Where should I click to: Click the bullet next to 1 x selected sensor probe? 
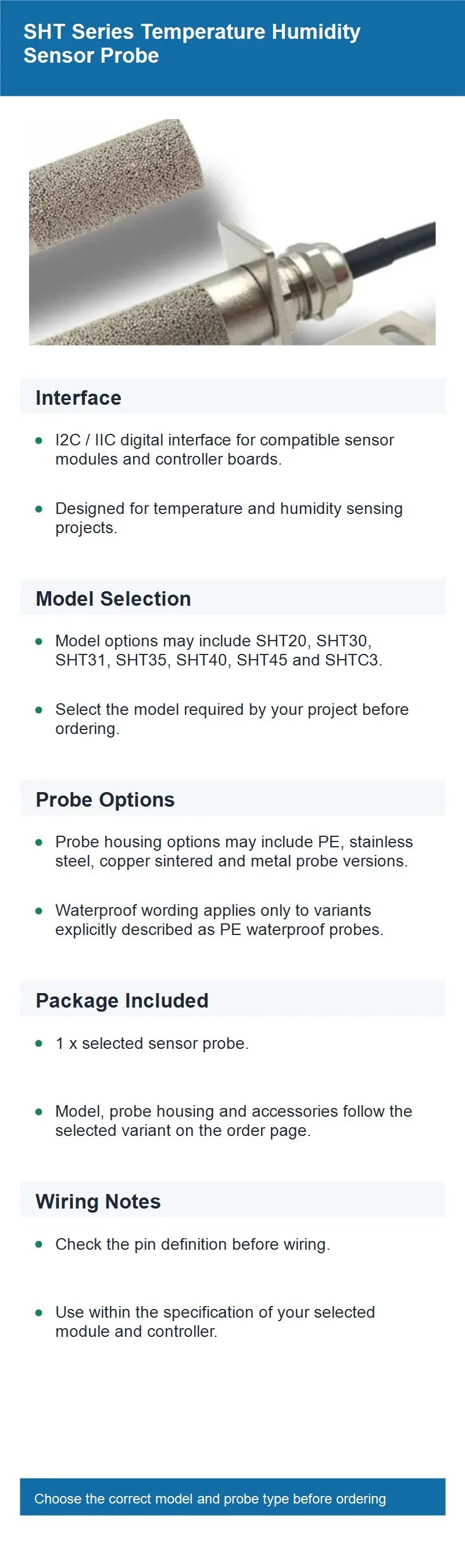coord(39,1044)
